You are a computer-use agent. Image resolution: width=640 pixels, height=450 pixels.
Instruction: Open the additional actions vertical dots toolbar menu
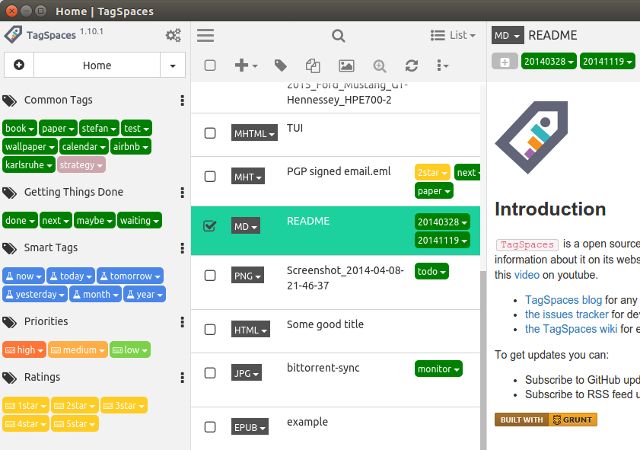[442, 65]
